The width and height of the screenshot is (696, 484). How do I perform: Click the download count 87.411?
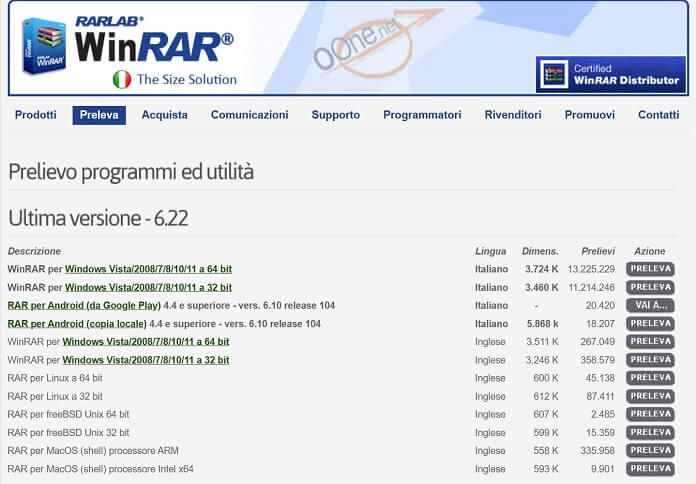coord(600,397)
